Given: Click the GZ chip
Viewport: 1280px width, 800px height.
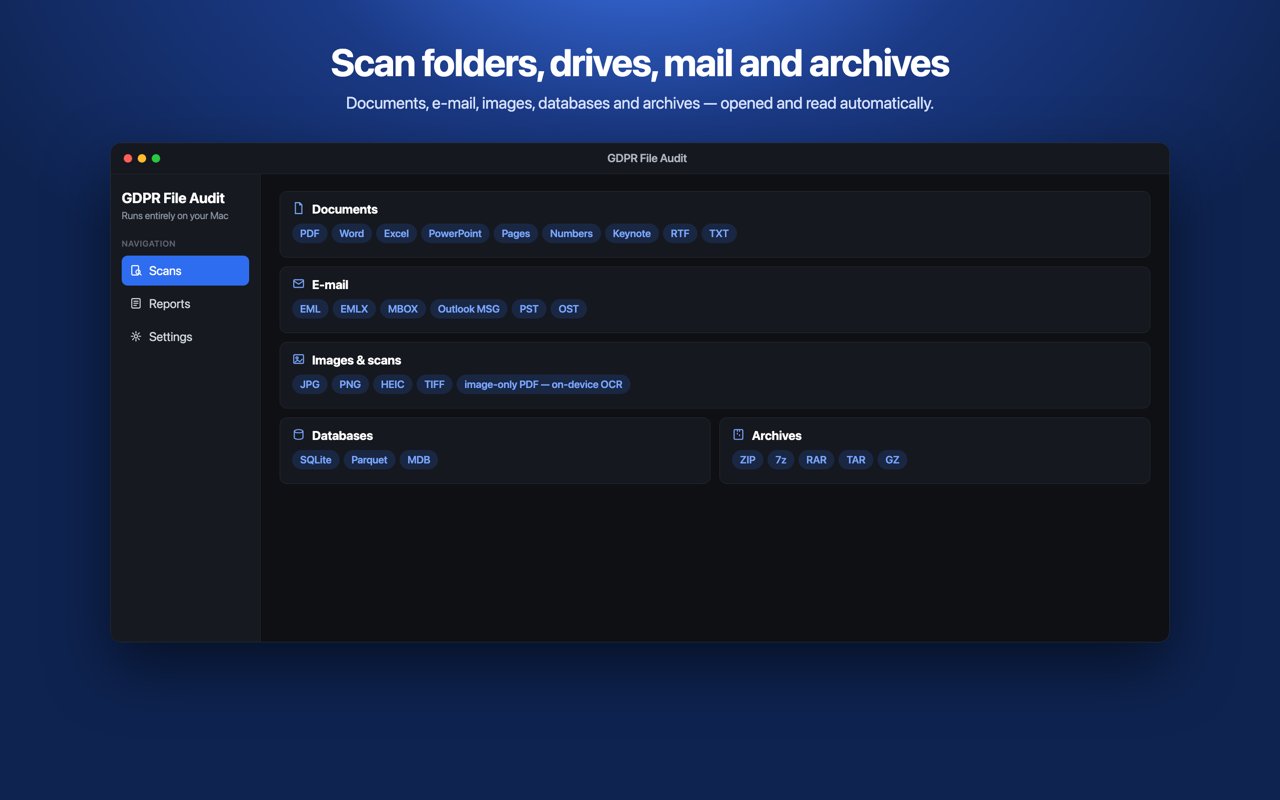Looking at the screenshot, I should [892, 460].
